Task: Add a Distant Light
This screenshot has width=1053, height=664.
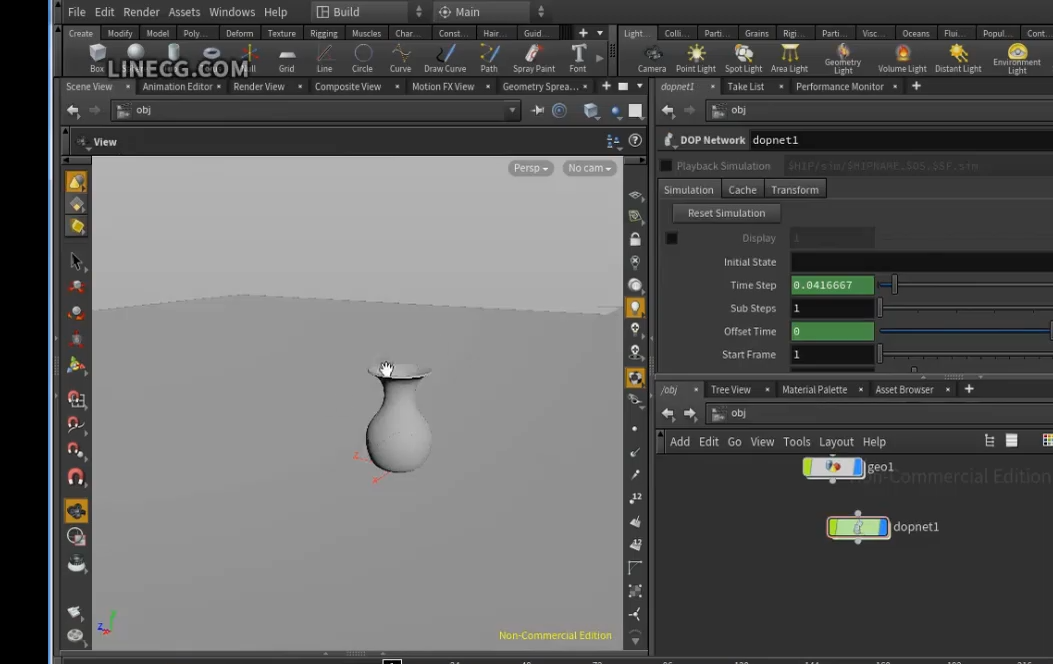Action: click(958, 58)
